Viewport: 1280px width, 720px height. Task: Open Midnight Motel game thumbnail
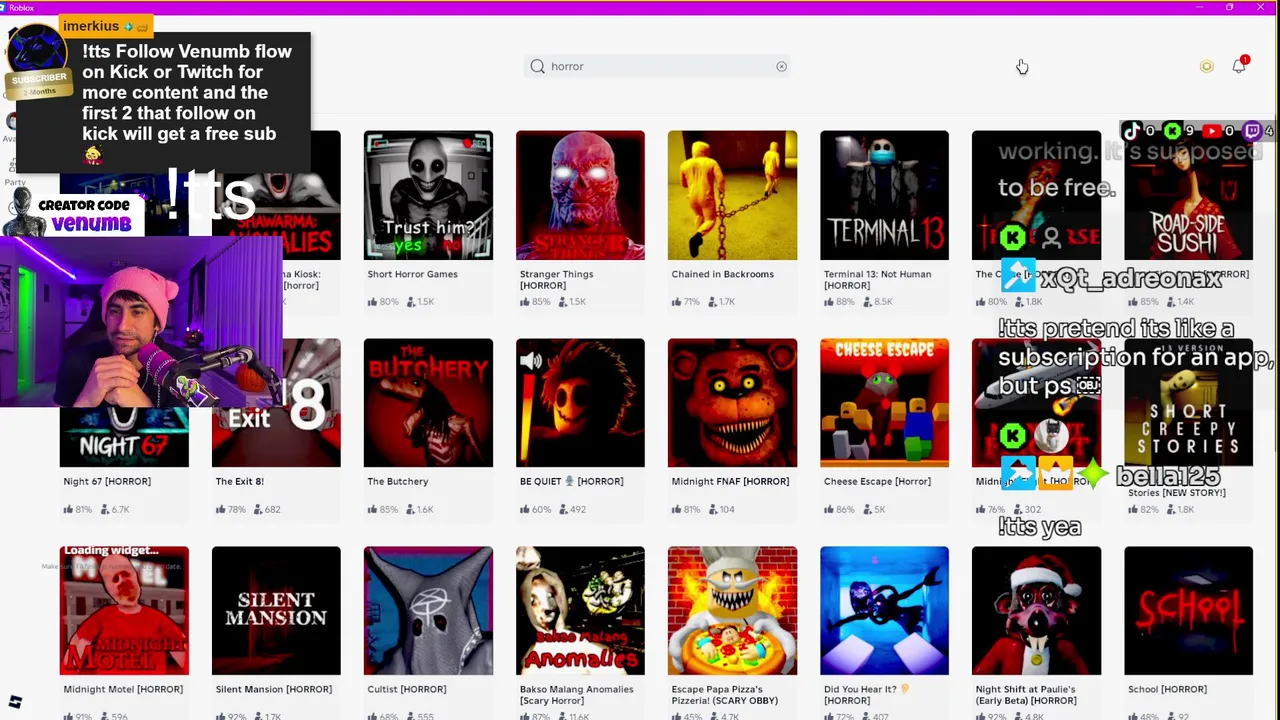click(124, 611)
